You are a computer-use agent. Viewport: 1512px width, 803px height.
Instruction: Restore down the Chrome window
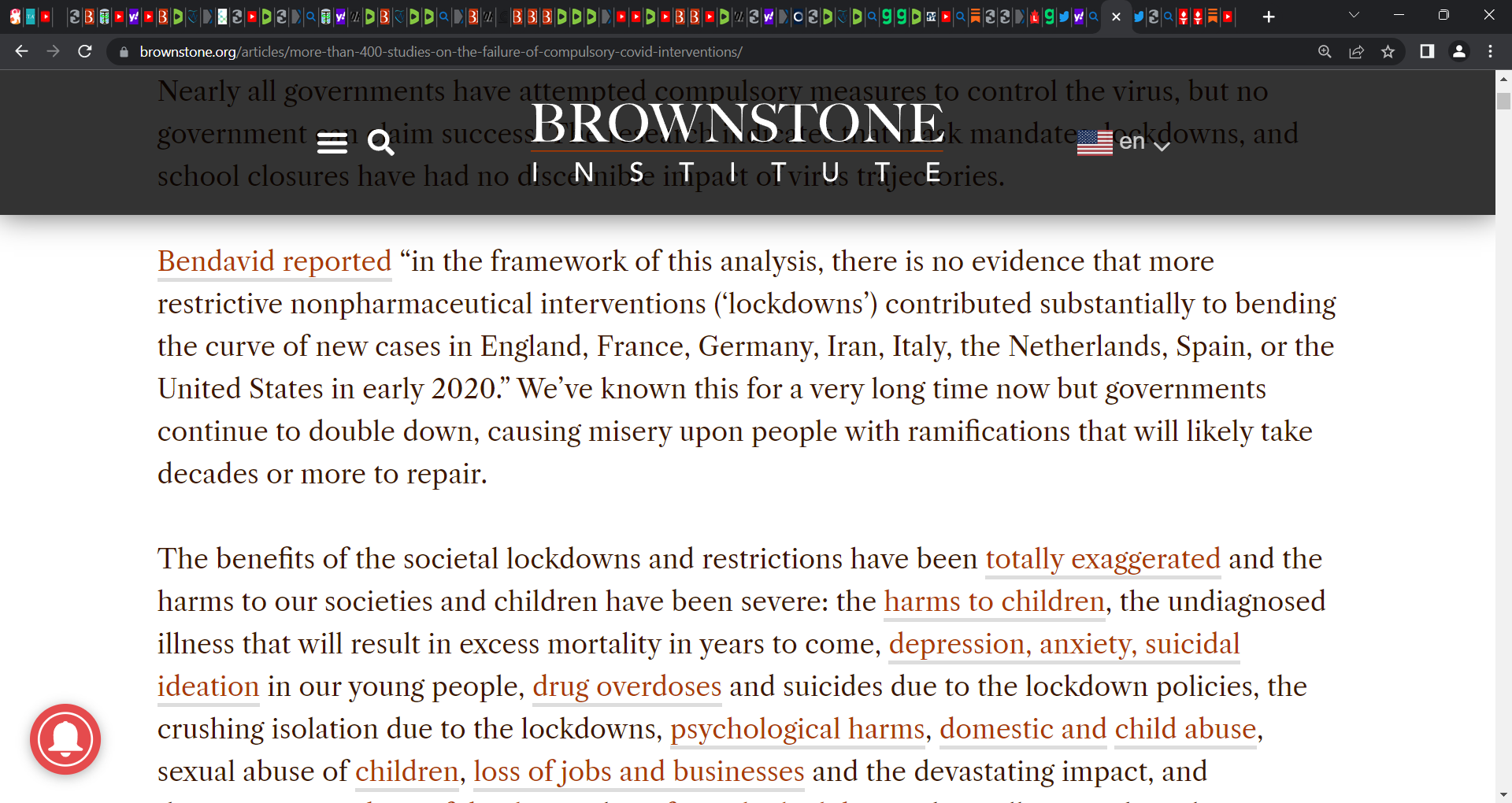point(1443,15)
